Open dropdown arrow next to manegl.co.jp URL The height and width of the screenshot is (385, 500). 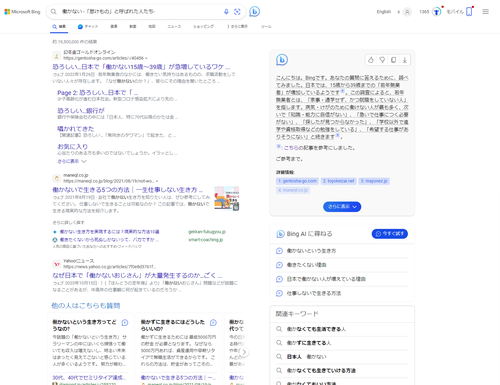coord(157,181)
